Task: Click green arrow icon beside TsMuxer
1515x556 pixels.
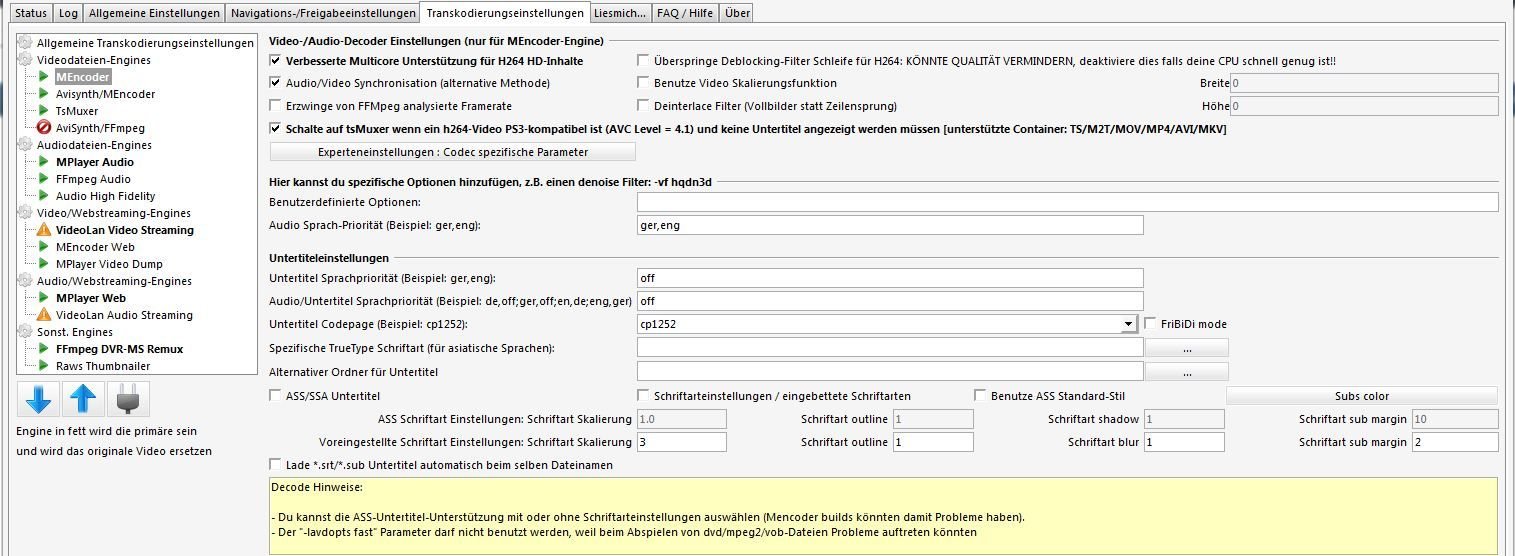Action: click(x=44, y=111)
